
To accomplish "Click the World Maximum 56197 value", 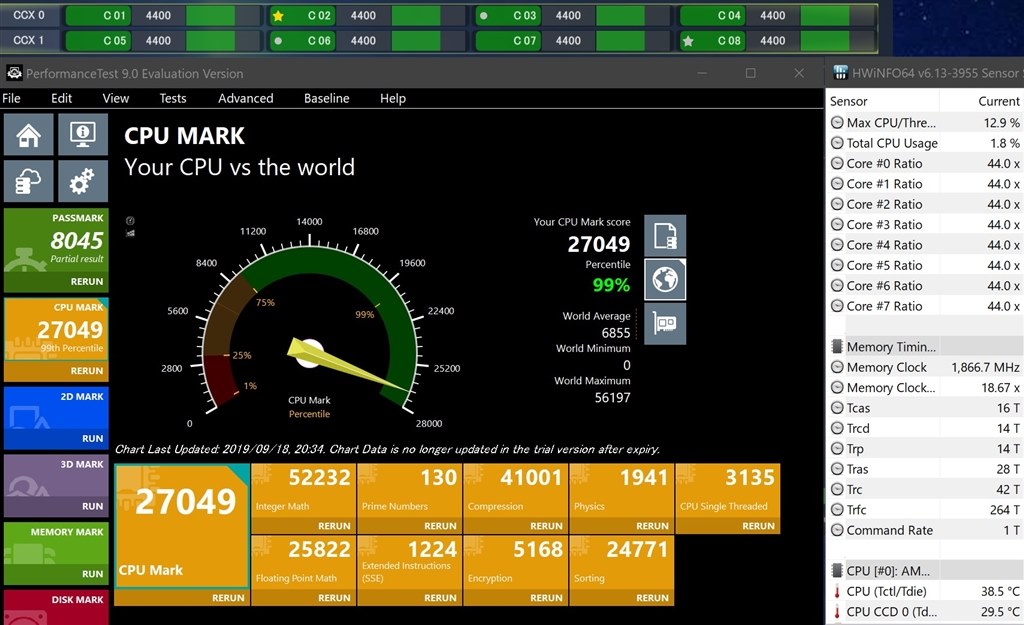I will click(612, 397).
